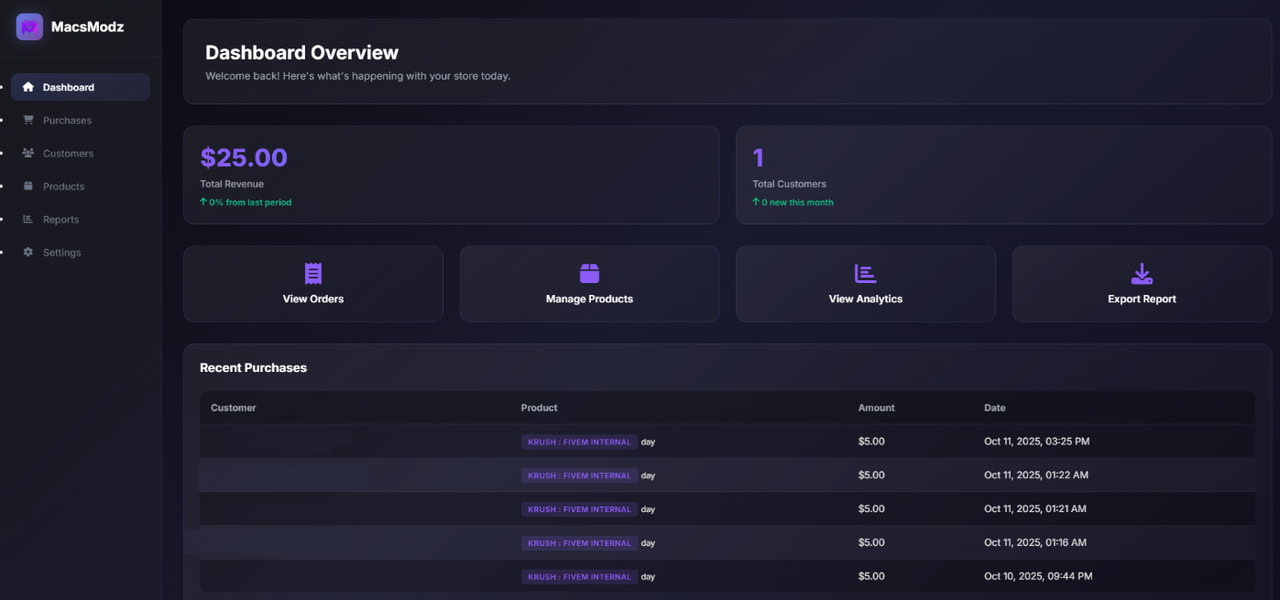Click the product tag in the 09:44 PM row
Screen dimensions: 1280x600
(579, 577)
